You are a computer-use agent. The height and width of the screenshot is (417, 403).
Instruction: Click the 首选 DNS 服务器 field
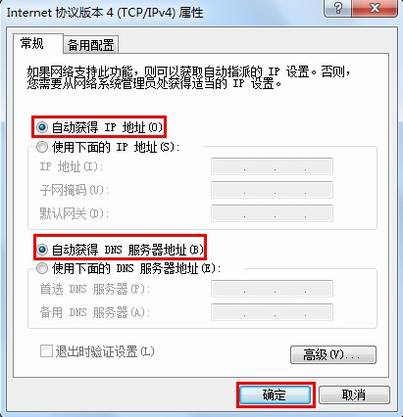click(x=272, y=289)
